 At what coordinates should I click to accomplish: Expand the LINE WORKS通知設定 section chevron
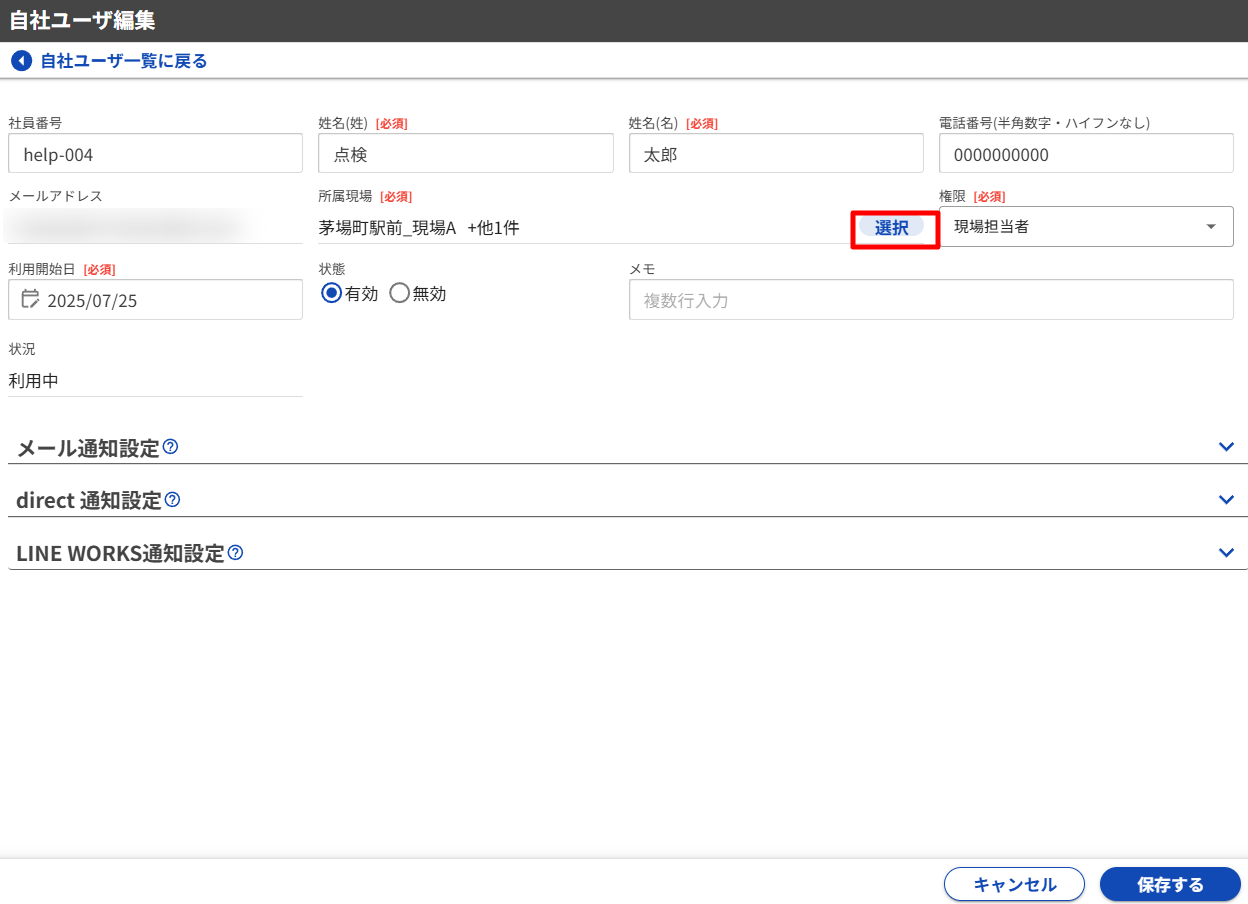[1226, 553]
